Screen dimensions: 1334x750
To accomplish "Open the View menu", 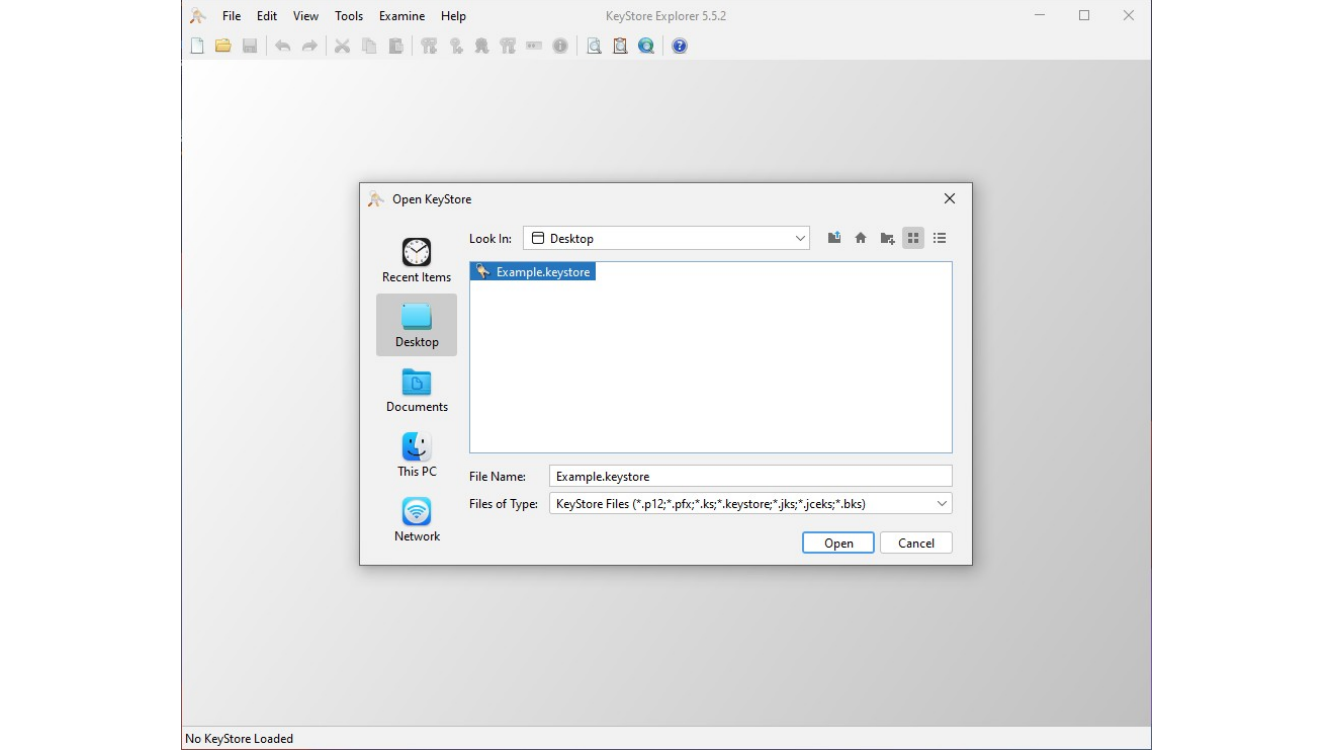I will [306, 16].
